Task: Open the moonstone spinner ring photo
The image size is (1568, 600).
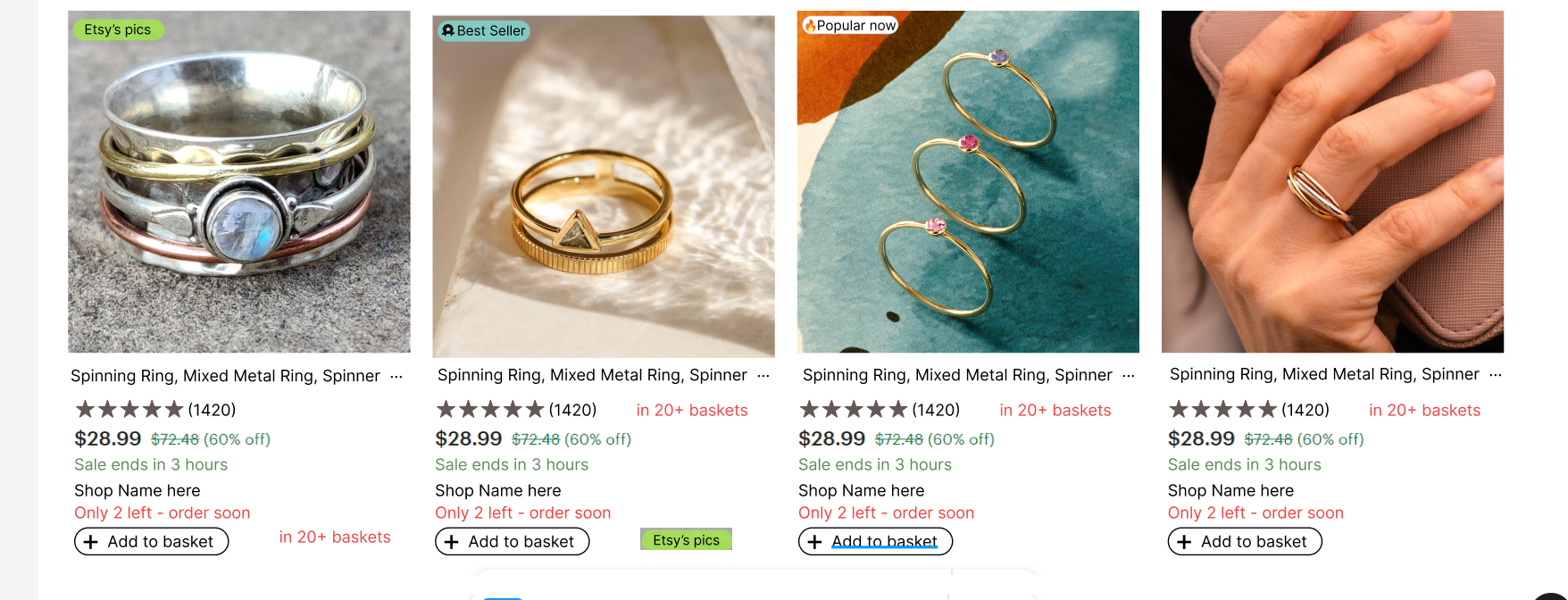Action: tap(239, 182)
